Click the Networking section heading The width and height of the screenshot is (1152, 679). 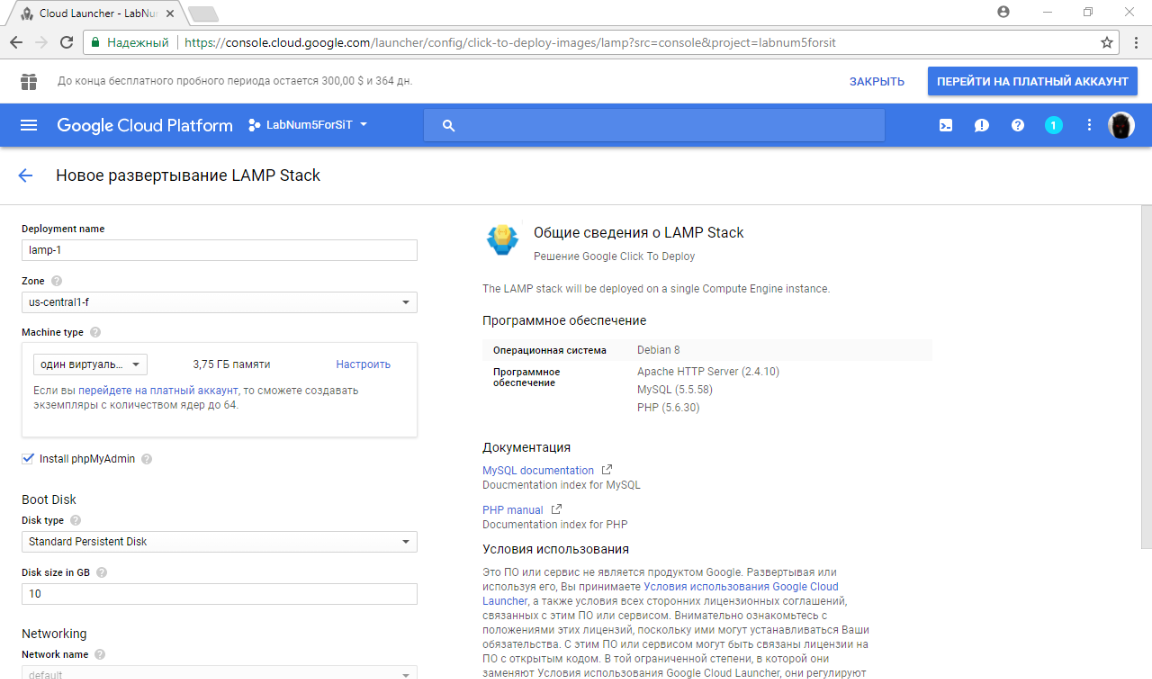point(54,634)
